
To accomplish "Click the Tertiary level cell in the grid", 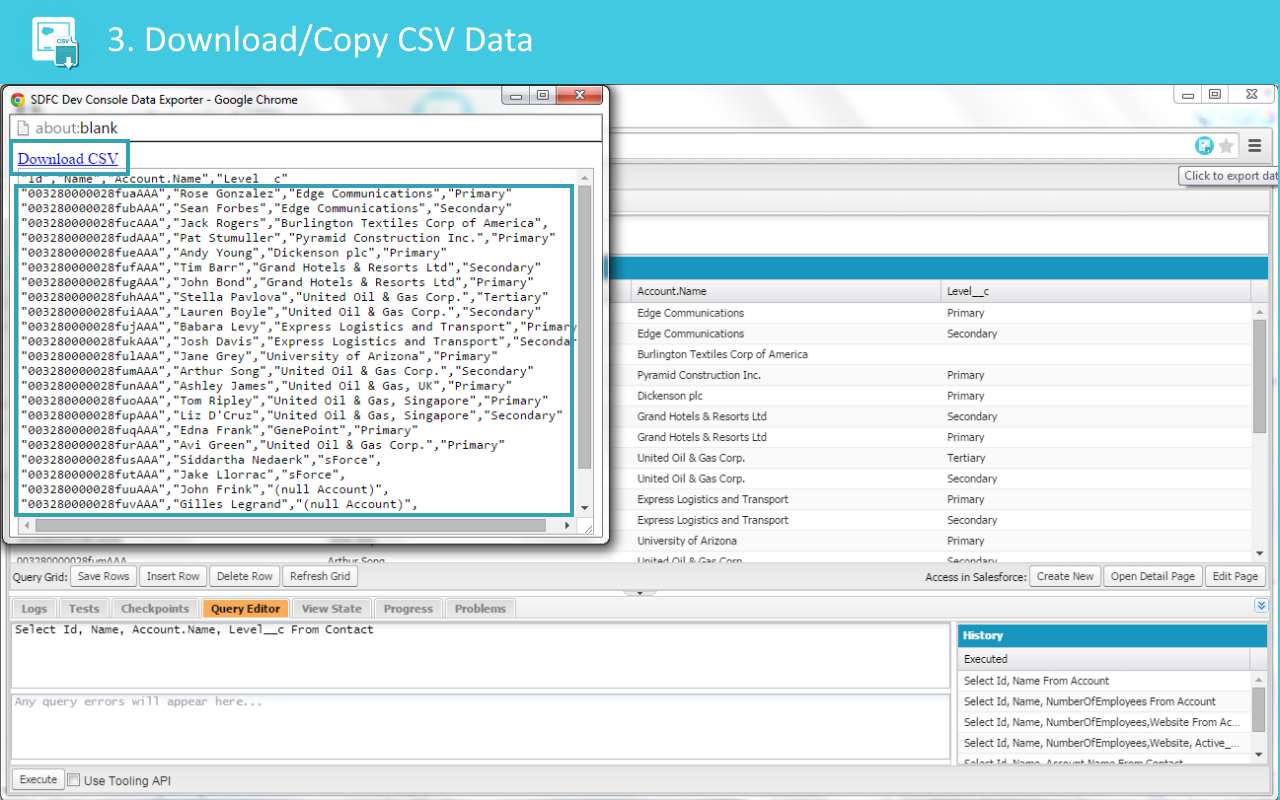I will (x=1096, y=458).
